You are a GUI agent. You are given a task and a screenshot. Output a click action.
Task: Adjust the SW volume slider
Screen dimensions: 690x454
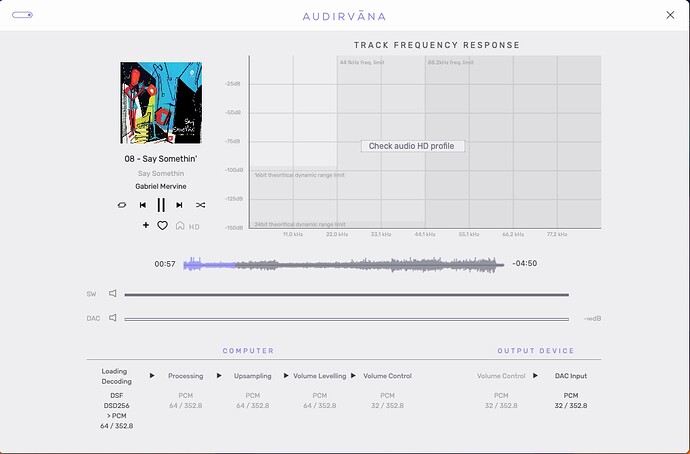pyautogui.click(x=346, y=295)
